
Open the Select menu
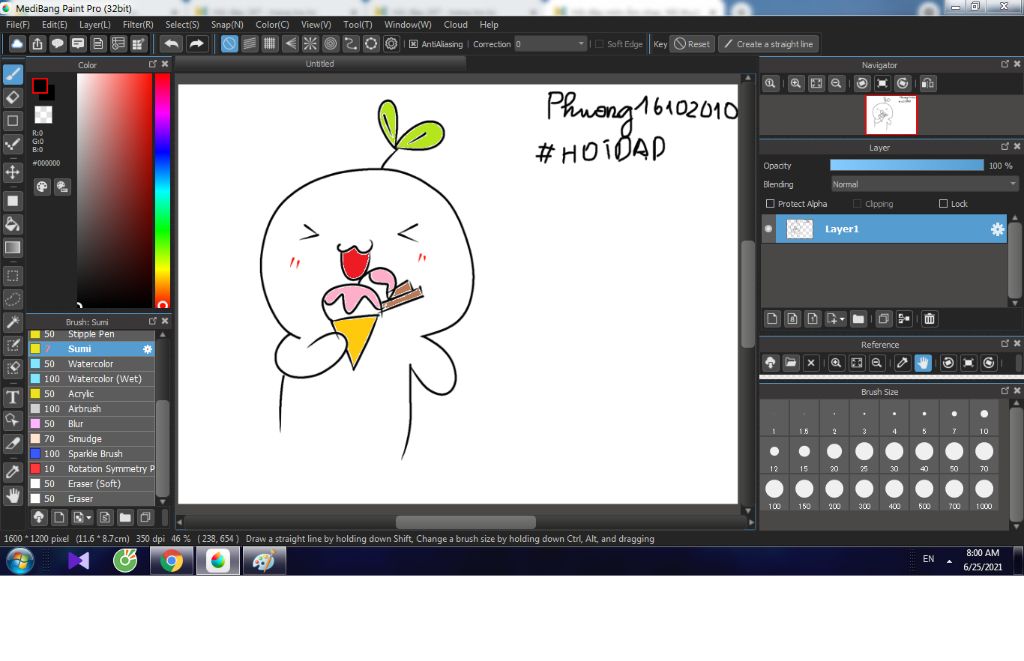coord(182,24)
